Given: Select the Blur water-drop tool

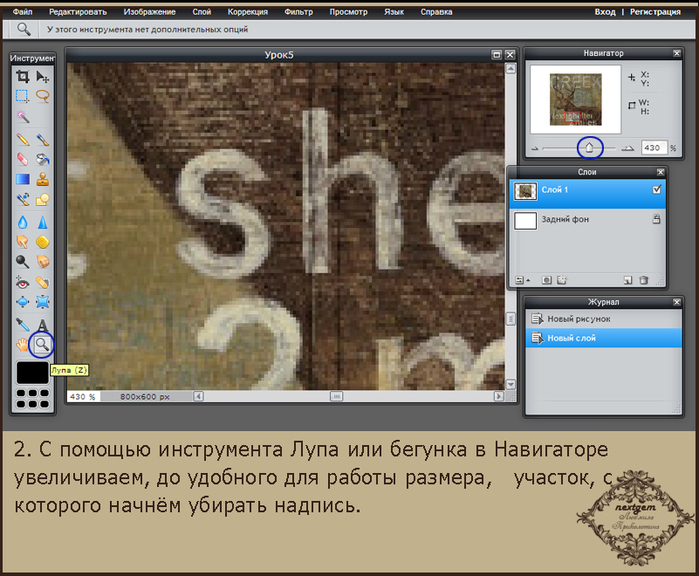Looking at the screenshot, I should tap(22, 222).
